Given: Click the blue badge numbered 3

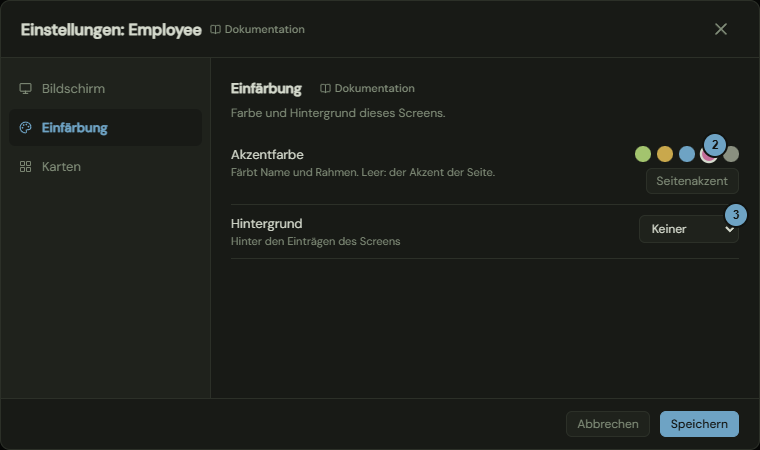Looking at the screenshot, I should click(736, 215).
